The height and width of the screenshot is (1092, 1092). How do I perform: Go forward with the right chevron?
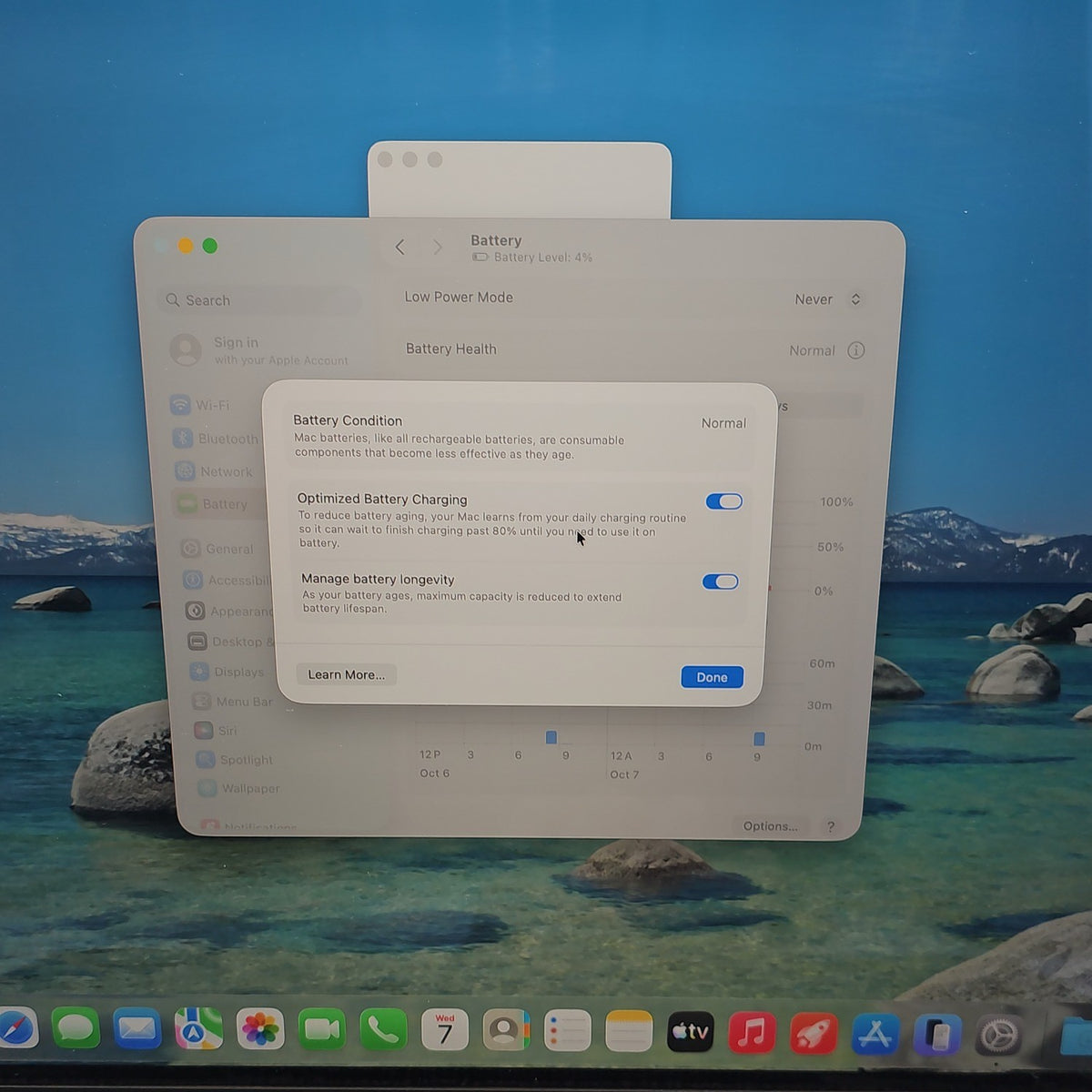click(x=438, y=248)
